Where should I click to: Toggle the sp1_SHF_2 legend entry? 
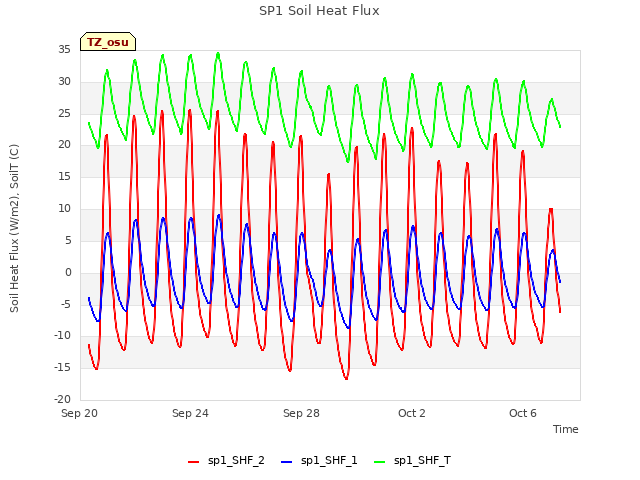[x=226, y=461]
